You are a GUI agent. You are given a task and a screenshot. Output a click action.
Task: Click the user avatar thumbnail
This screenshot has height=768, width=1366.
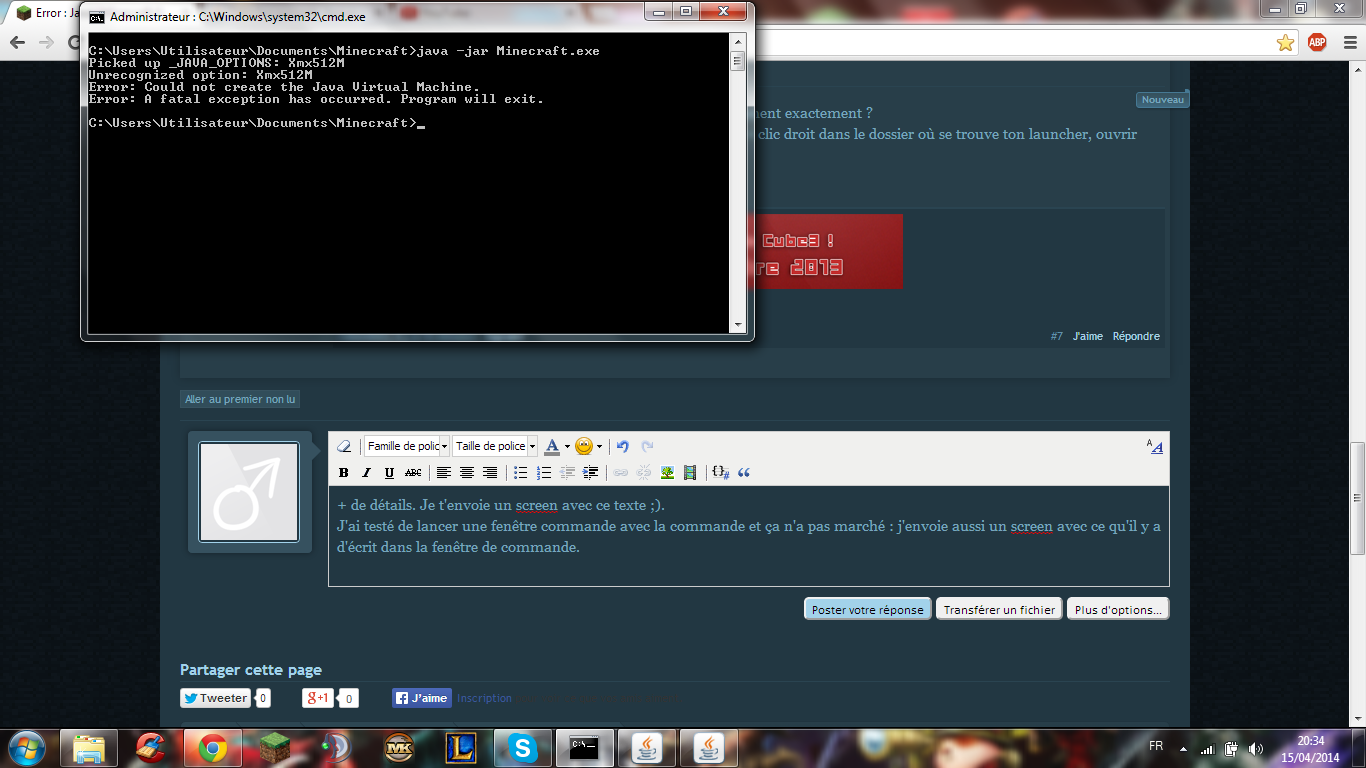click(249, 492)
